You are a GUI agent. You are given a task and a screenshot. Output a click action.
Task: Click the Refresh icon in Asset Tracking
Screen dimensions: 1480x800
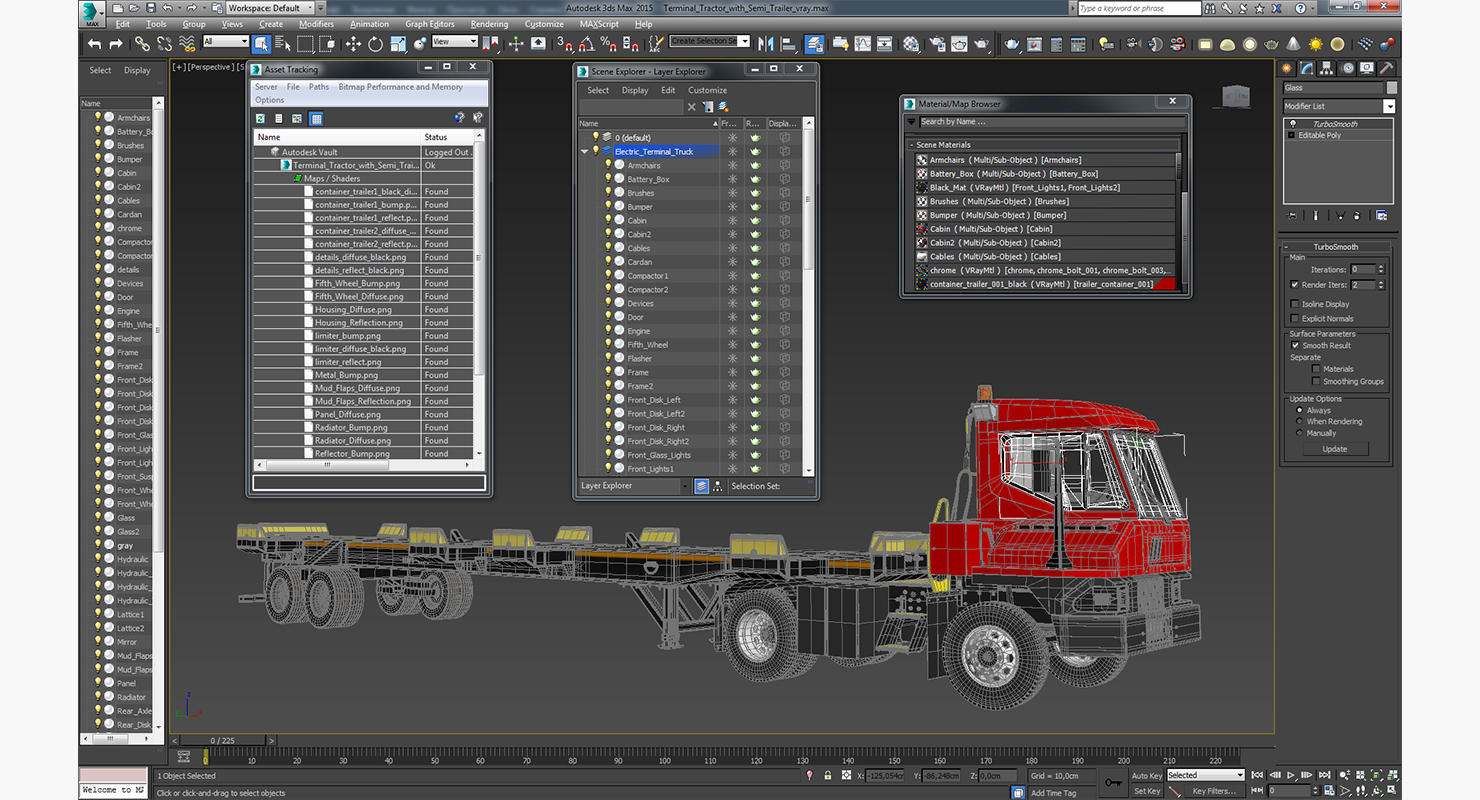pos(261,118)
